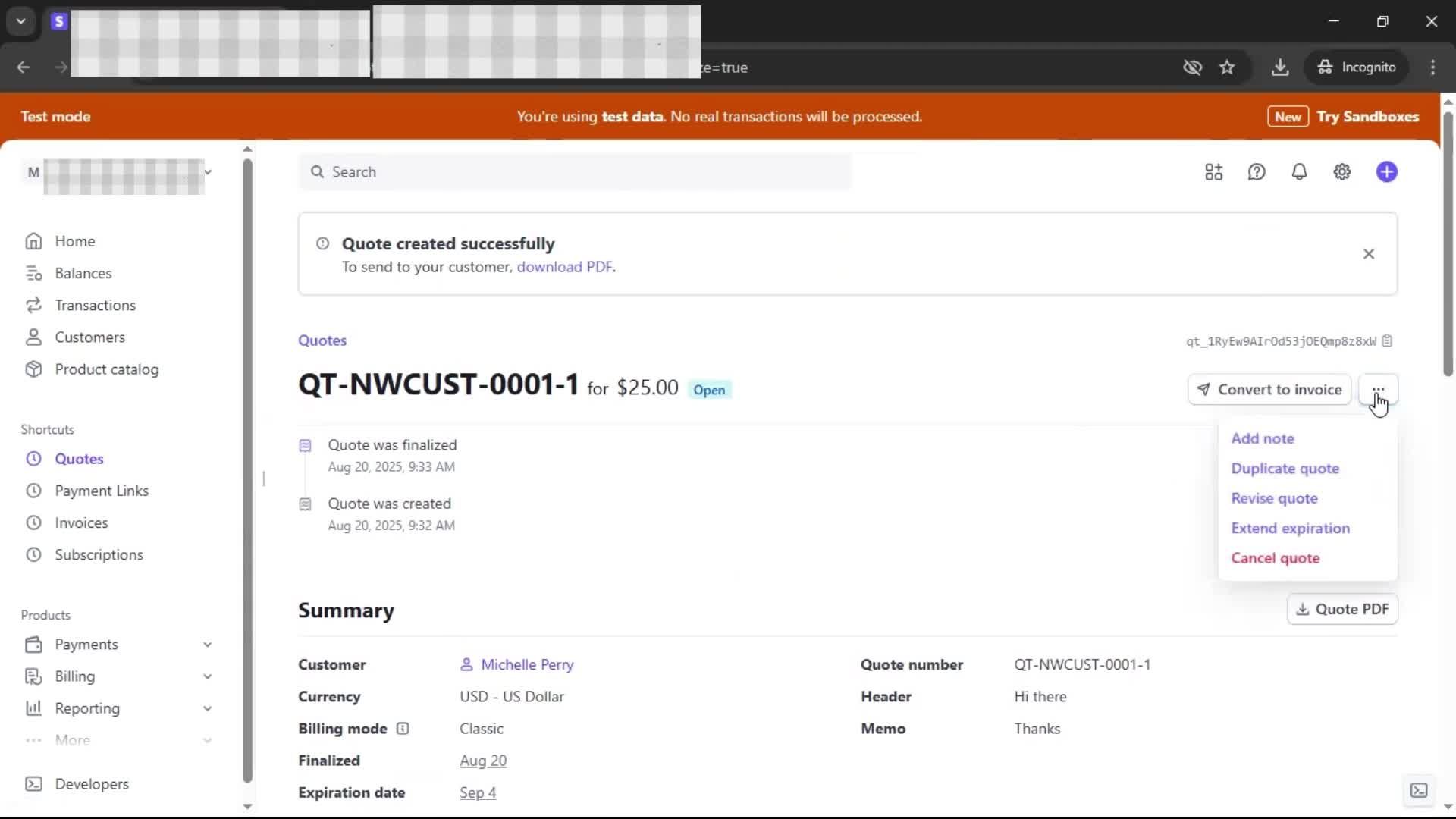Select Cancel quote option
Screen dimensions: 1456x819
pos(1275,558)
